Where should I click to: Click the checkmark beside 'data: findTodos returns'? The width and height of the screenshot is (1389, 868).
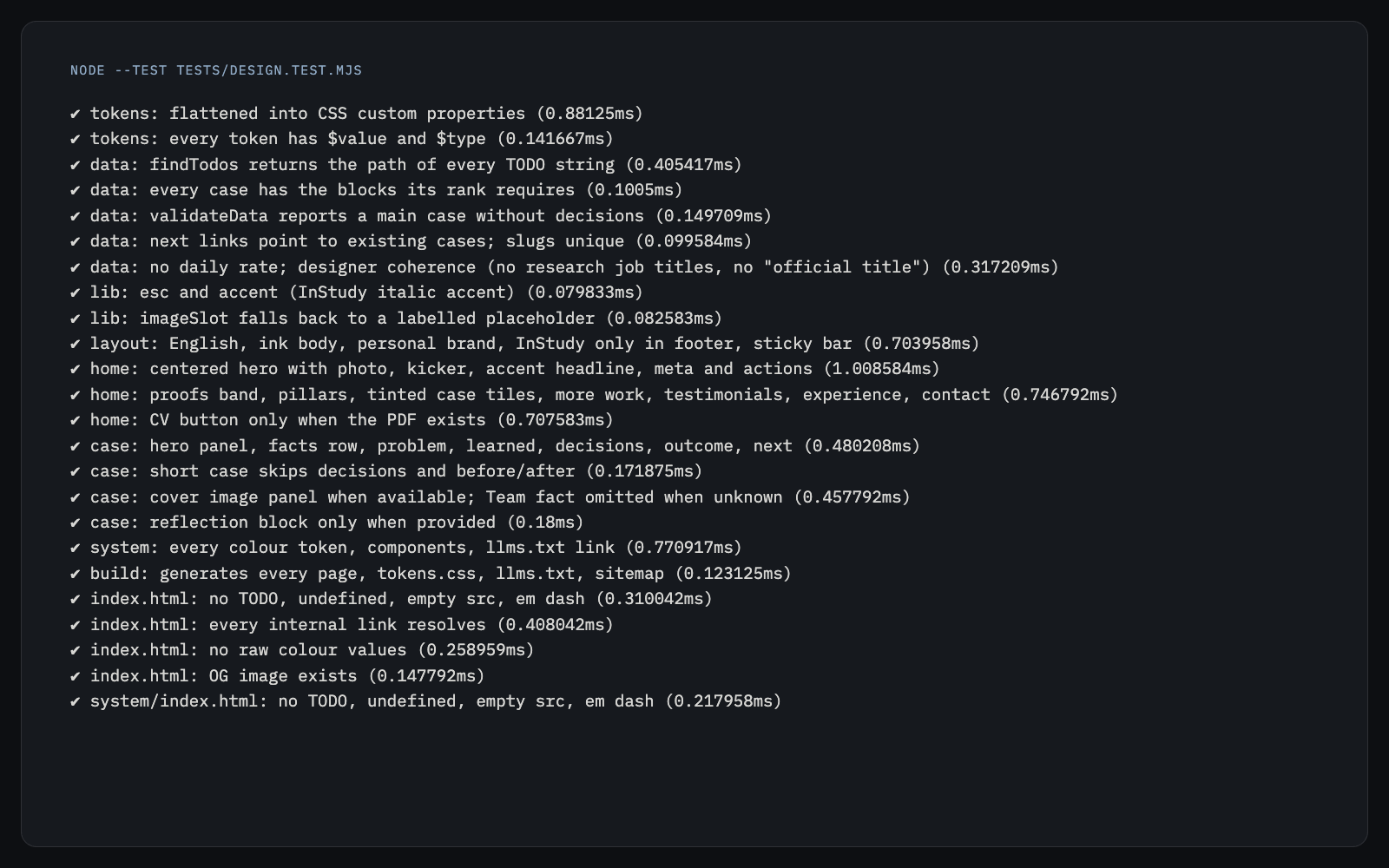[76, 165]
